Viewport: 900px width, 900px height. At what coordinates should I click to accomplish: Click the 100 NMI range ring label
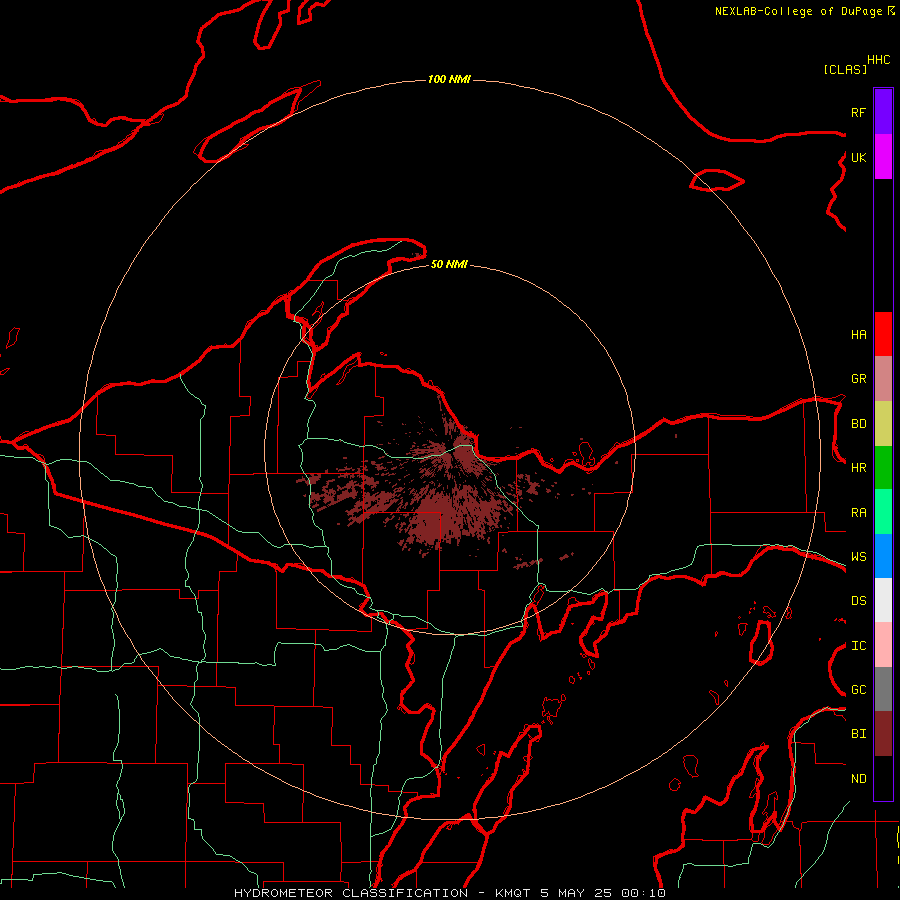[449, 79]
